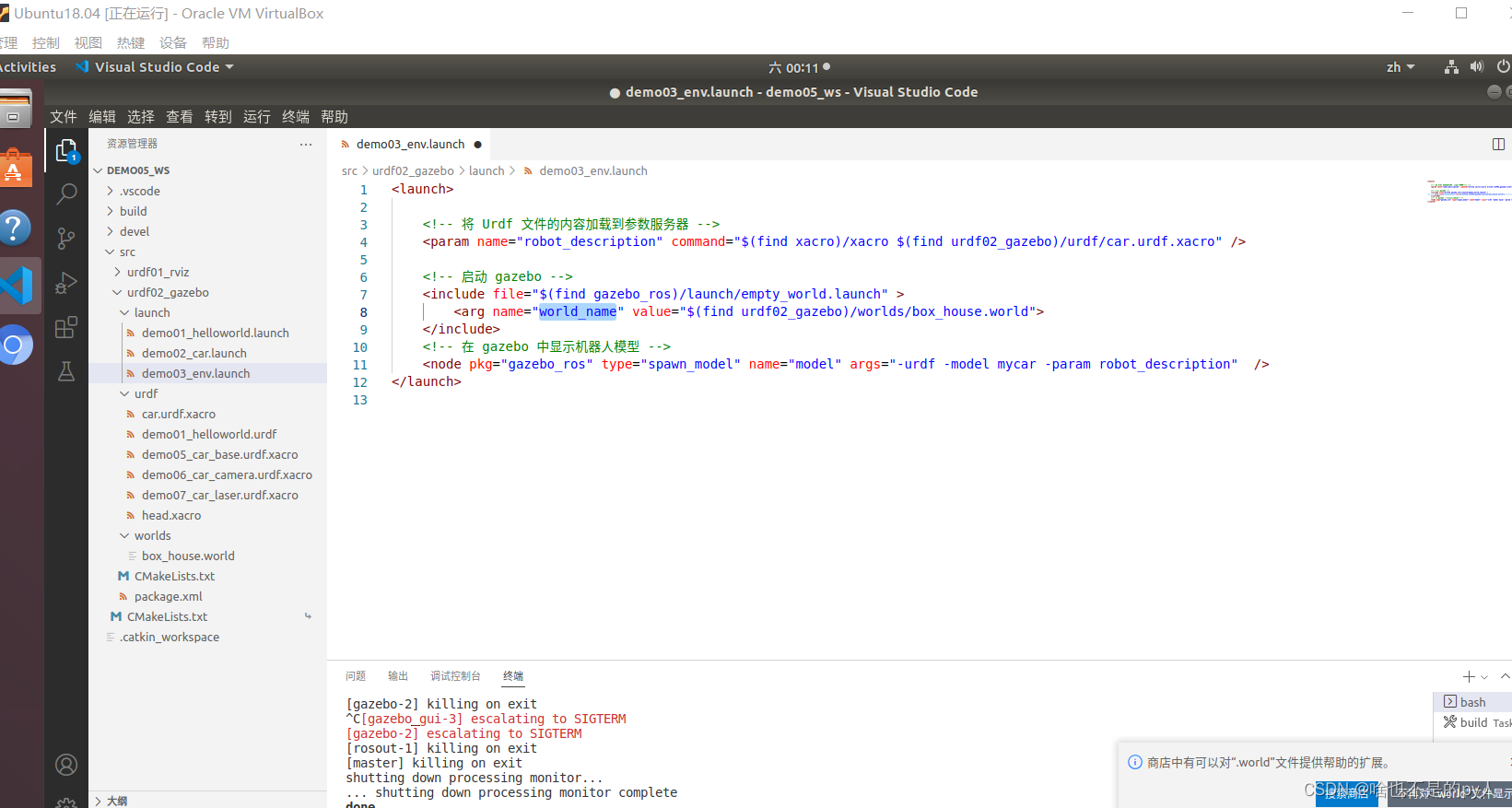Open the 查看 menu
Image resolution: width=1512 pixels, height=808 pixels.
(180, 117)
